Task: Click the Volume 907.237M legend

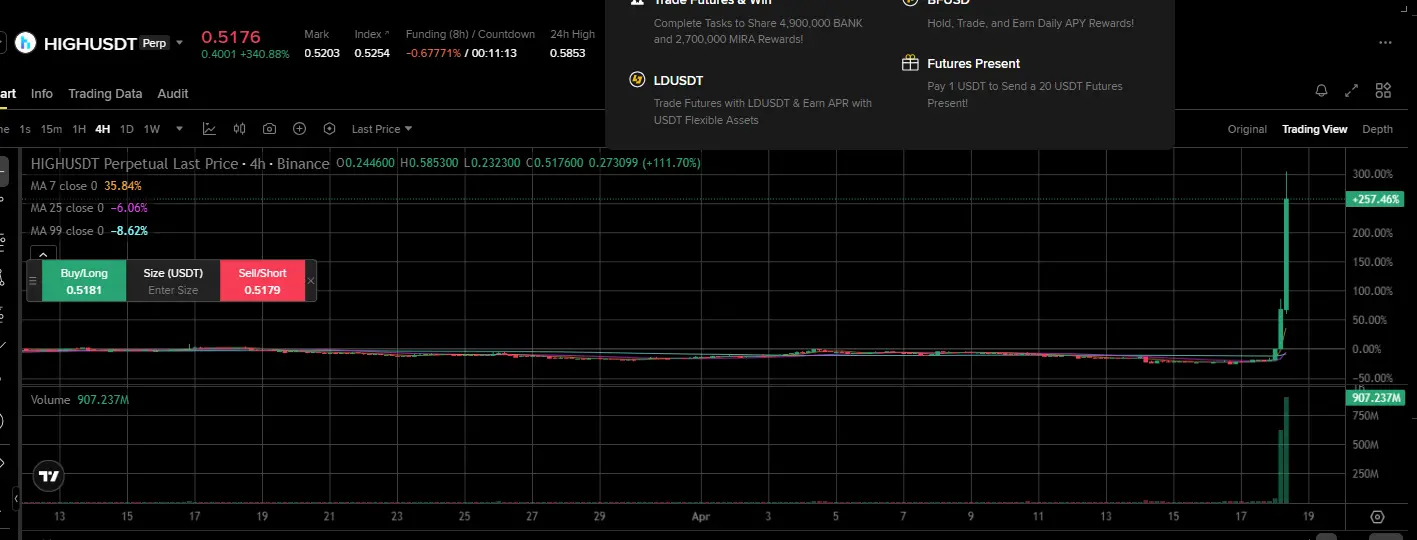Action: pyautogui.click(x=80, y=400)
